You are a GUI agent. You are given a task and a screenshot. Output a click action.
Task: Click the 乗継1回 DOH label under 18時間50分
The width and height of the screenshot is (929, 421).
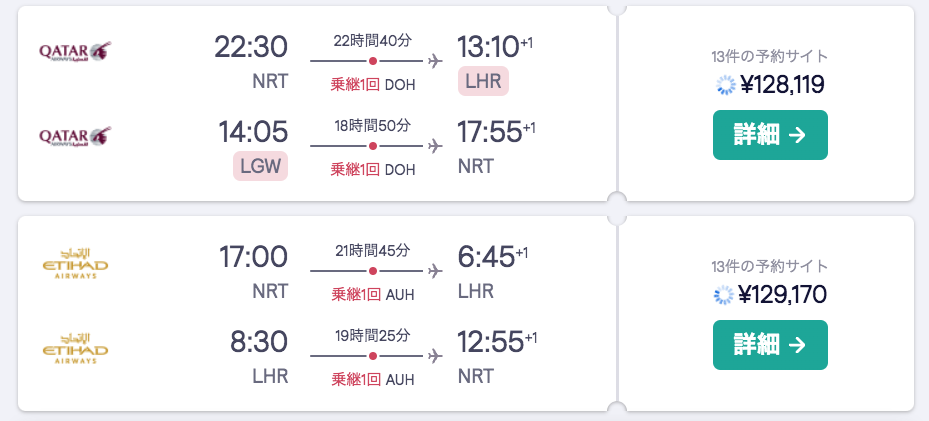click(x=373, y=170)
